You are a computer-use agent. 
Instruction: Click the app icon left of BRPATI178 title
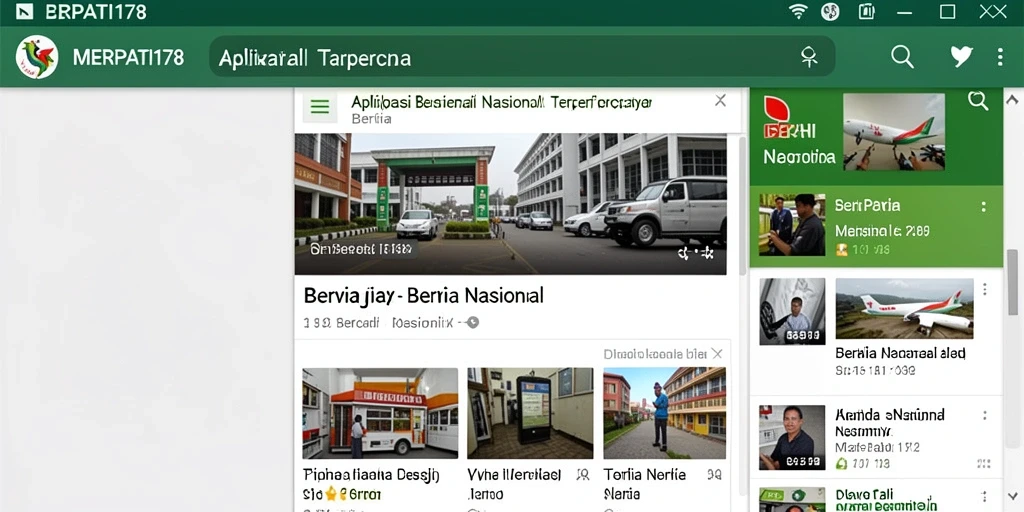(24, 11)
